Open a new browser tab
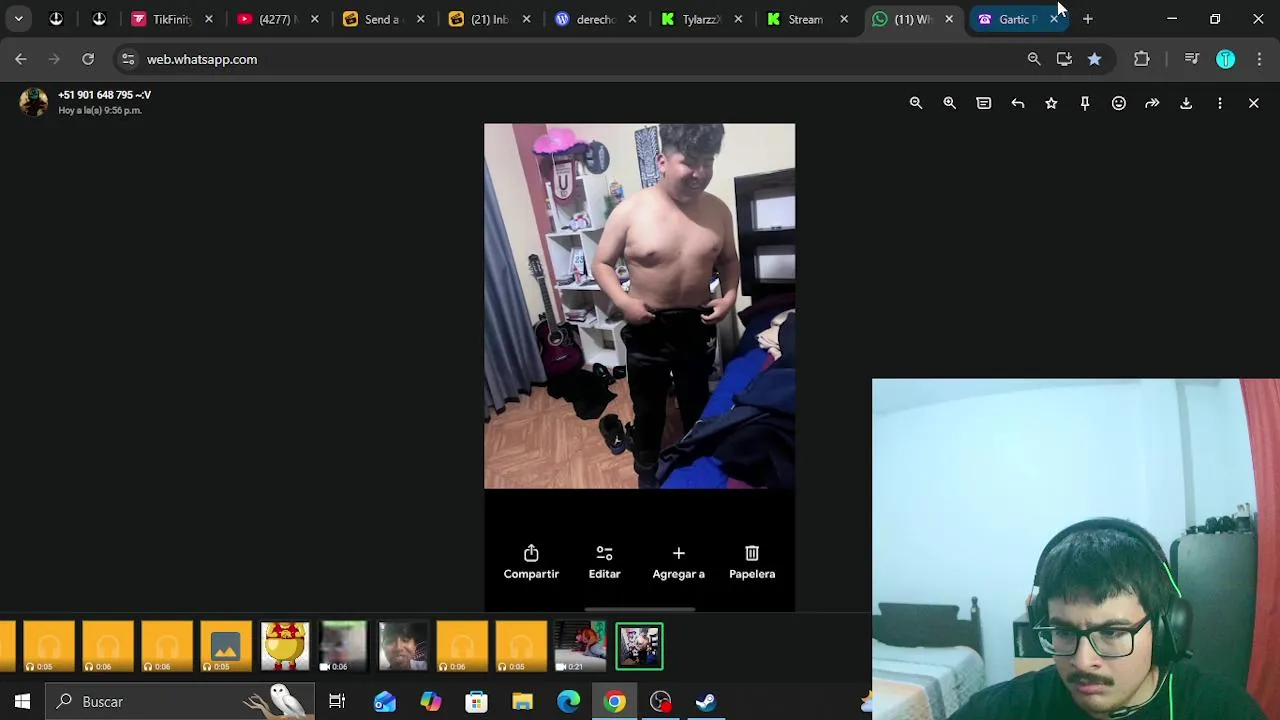The width and height of the screenshot is (1280, 720). tap(1088, 19)
